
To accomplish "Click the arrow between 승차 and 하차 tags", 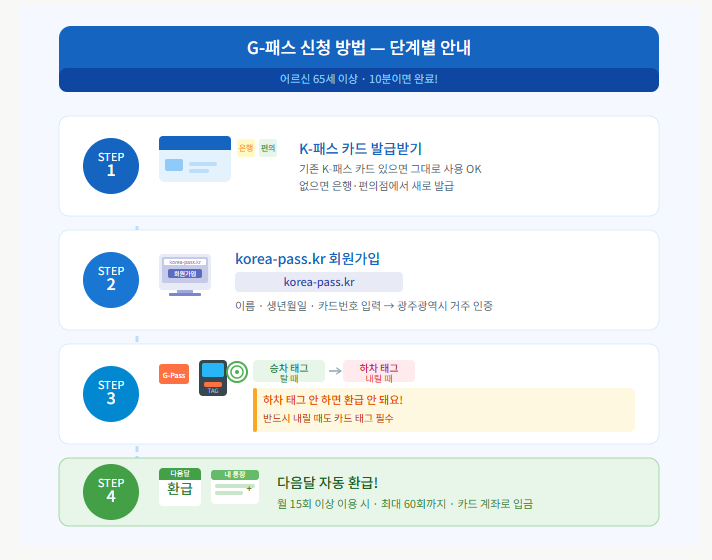I will coord(335,371).
